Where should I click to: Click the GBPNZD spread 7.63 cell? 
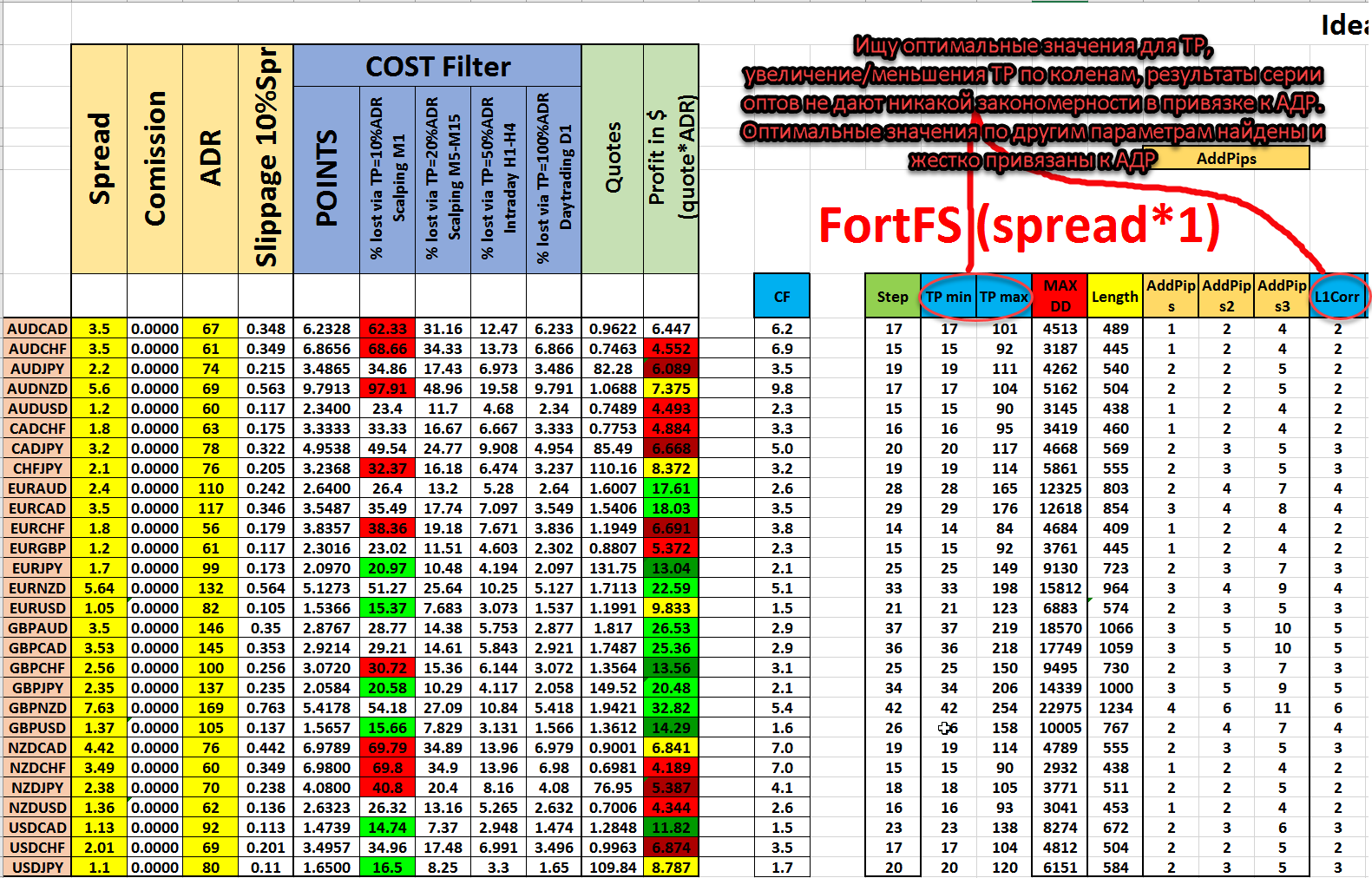[x=99, y=708]
